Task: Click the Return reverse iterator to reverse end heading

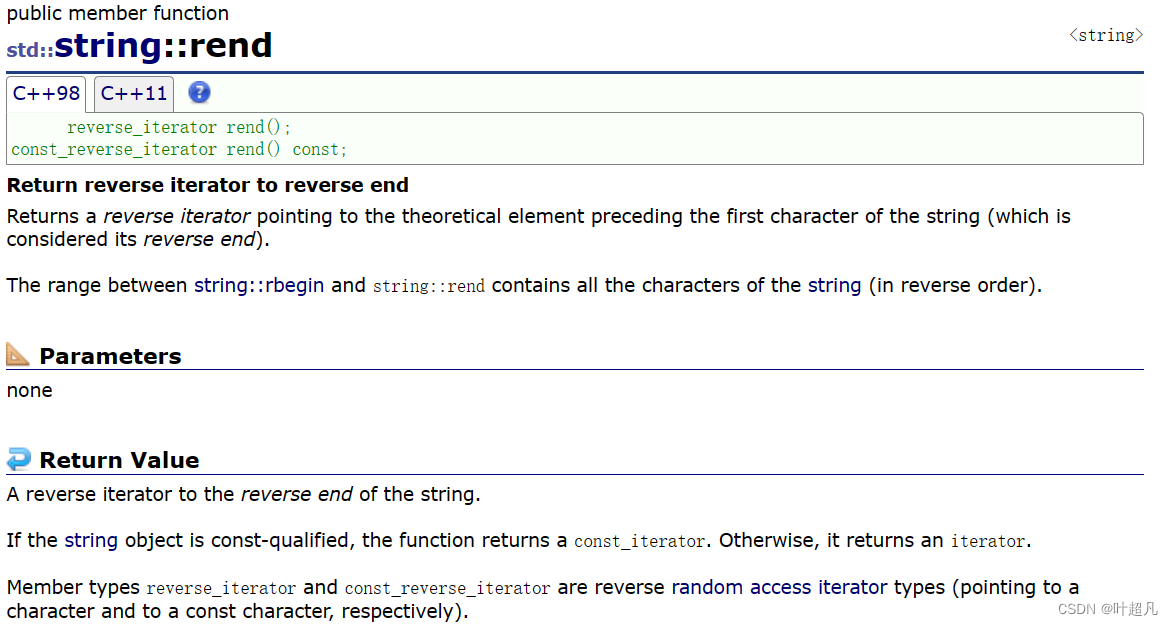Action: pos(207,185)
